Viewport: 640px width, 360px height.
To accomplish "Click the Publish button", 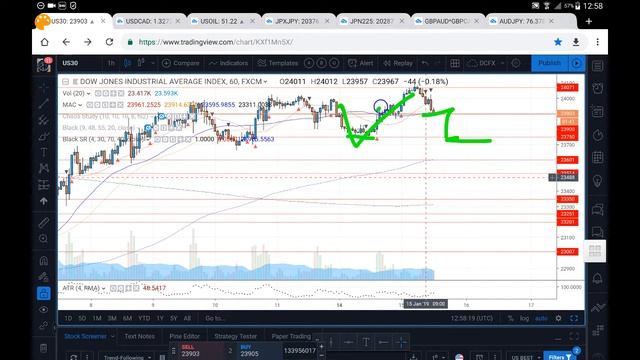I will 549,63.
